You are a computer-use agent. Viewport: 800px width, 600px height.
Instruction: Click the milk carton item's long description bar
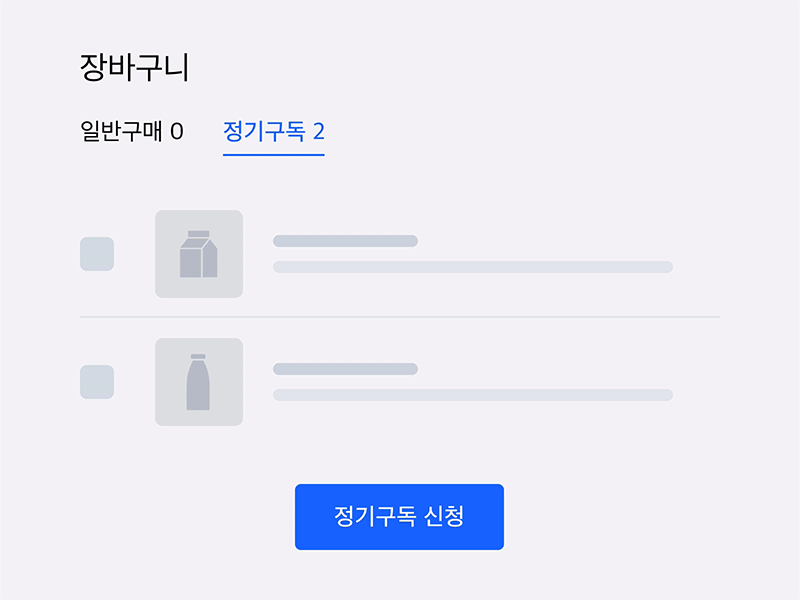(473, 267)
